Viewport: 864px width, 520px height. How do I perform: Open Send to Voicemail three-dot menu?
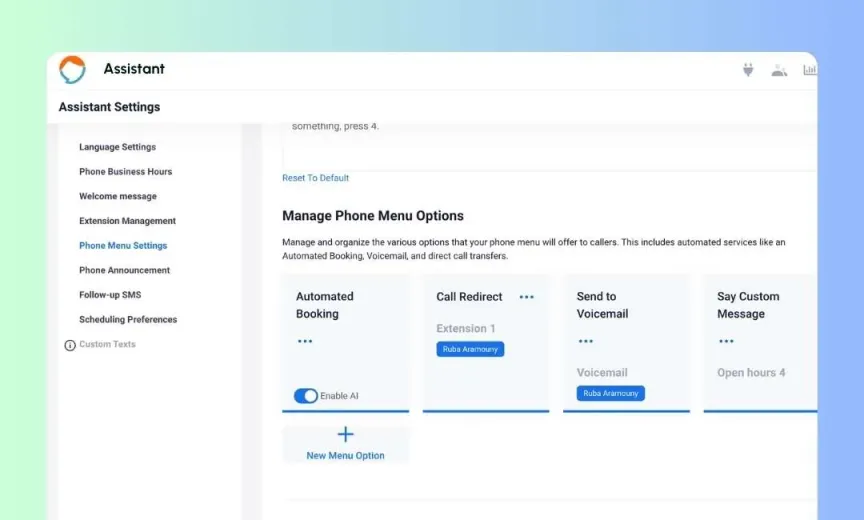tap(586, 341)
